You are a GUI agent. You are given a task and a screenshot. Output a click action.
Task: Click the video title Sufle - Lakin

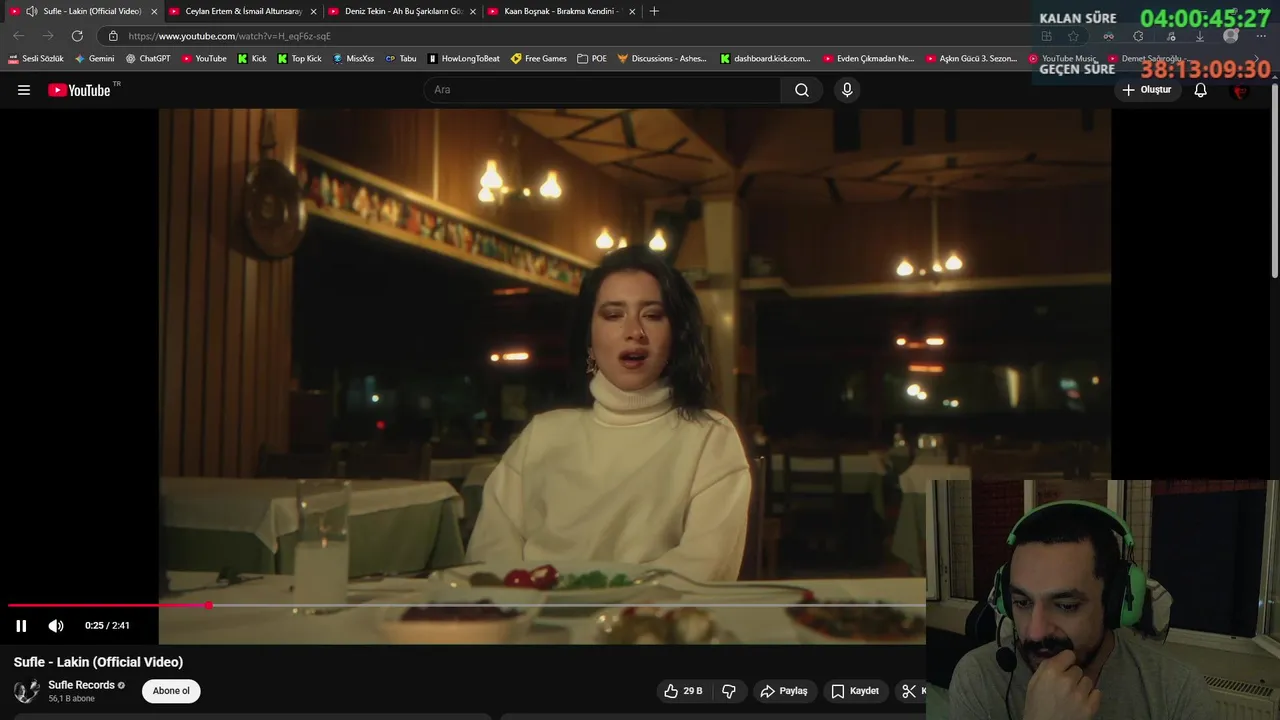coord(98,662)
